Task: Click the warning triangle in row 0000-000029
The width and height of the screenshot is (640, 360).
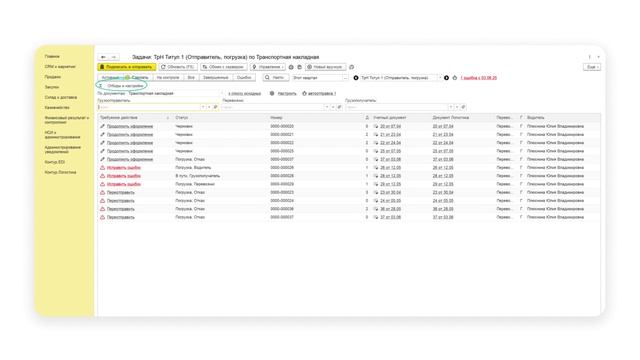Action: point(102,184)
